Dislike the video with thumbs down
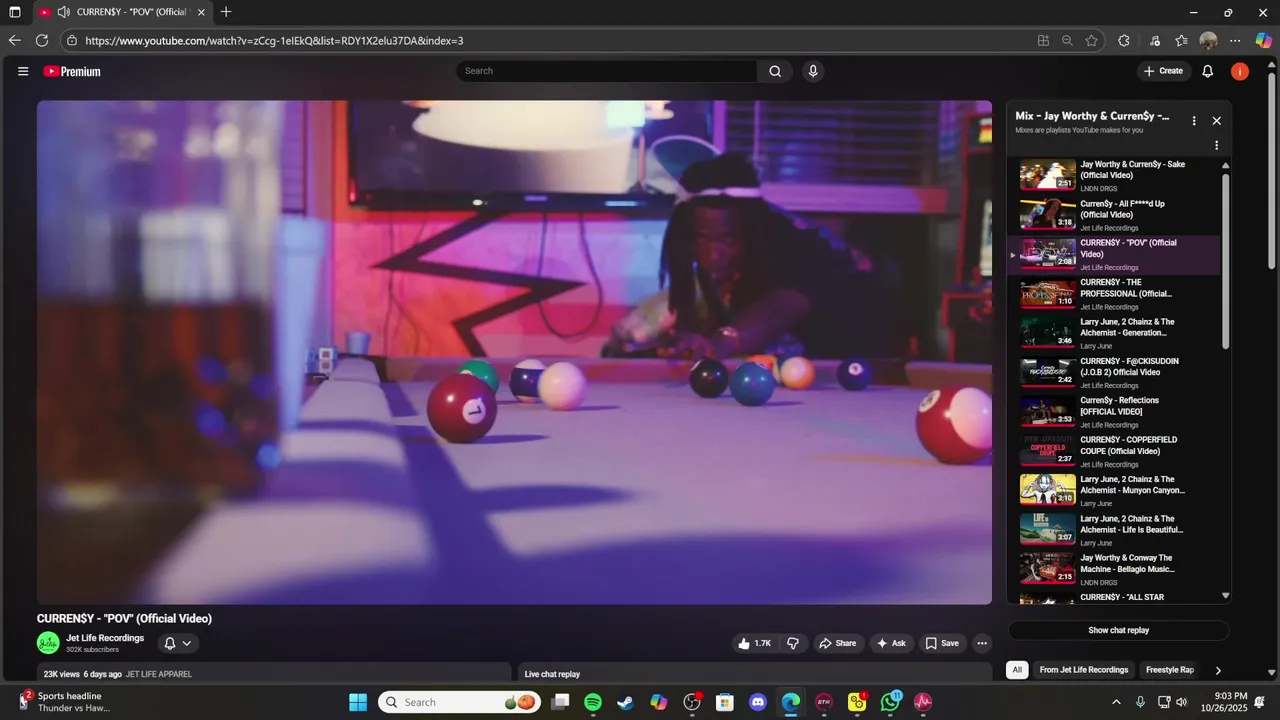This screenshot has width=1280, height=720. point(793,643)
